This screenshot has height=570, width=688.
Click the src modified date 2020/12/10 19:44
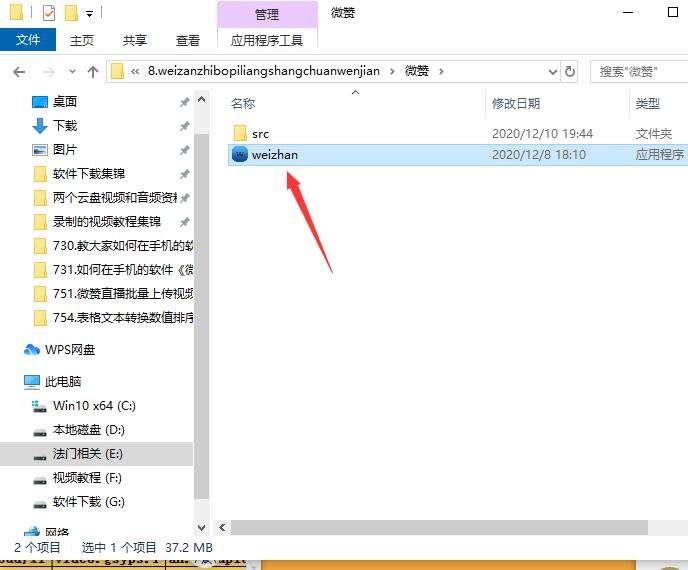(x=542, y=134)
